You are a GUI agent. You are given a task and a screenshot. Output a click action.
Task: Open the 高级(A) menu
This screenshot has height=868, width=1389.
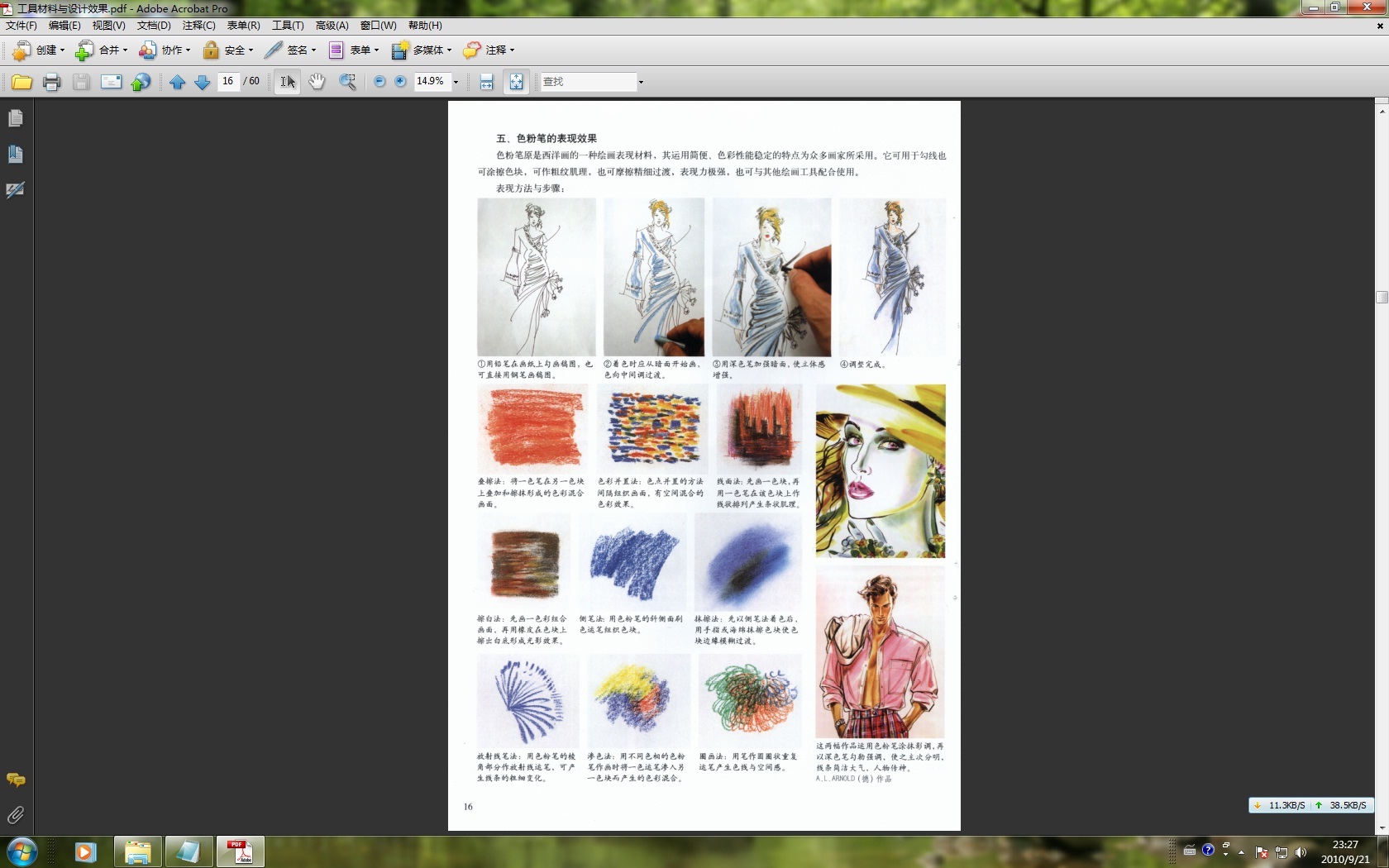(332, 26)
